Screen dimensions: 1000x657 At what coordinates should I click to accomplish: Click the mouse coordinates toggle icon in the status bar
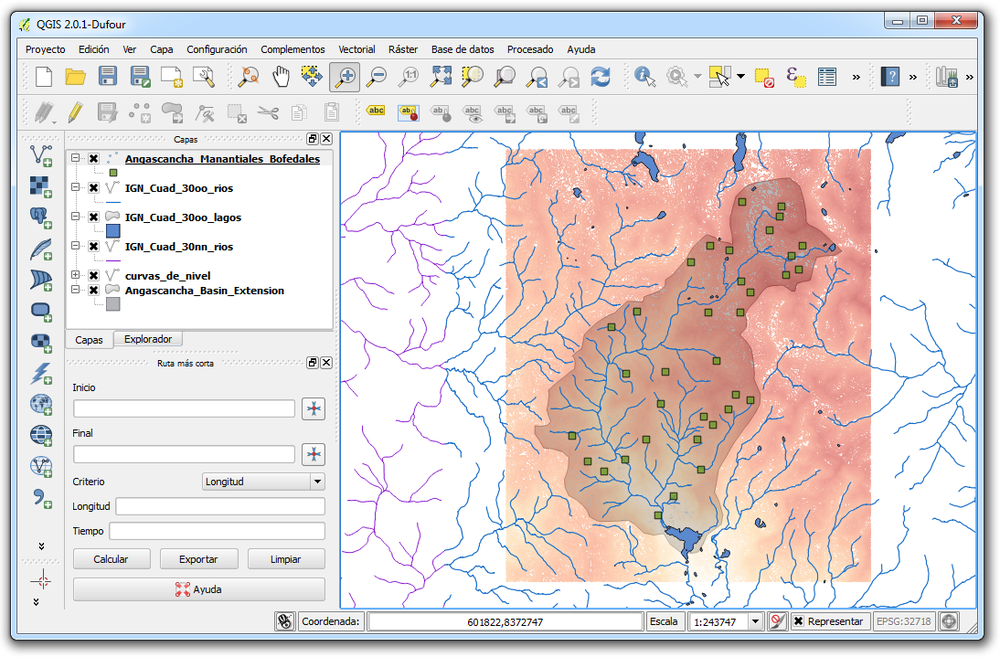point(284,621)
